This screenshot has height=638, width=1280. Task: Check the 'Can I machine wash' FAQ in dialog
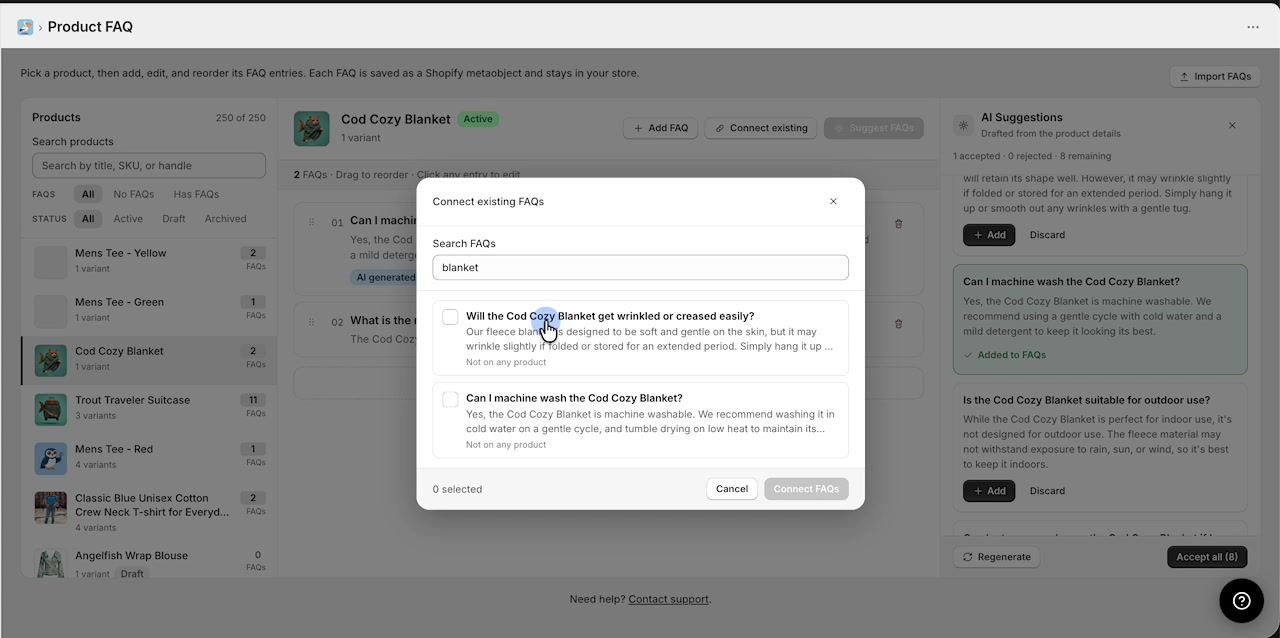pyautogui.click(x=450, y=399)
